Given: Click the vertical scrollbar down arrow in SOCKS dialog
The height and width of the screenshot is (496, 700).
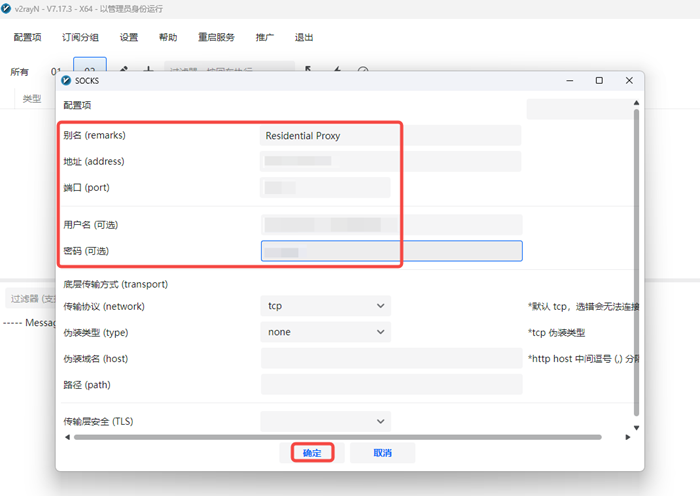Looking at the screenshot, I should pyautogui.click(x=636, y=428).
